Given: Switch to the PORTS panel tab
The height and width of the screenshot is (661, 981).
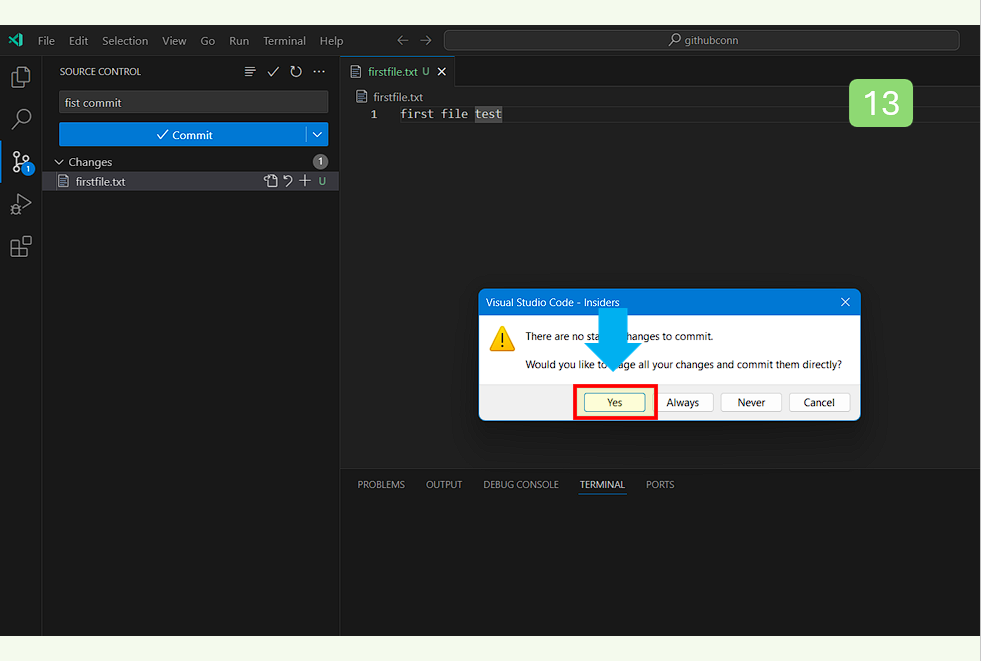Looking at the screenshot, I should [x=660, y=485].
